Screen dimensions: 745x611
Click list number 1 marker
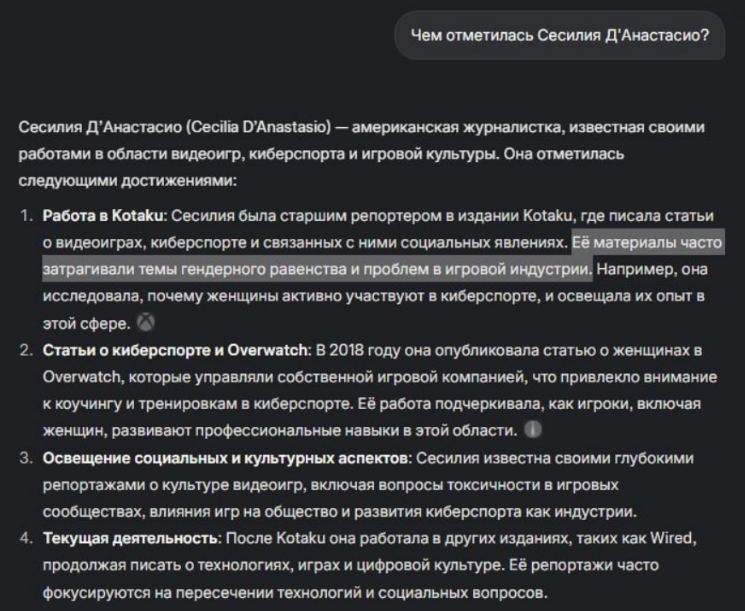[x=27, y=216]
